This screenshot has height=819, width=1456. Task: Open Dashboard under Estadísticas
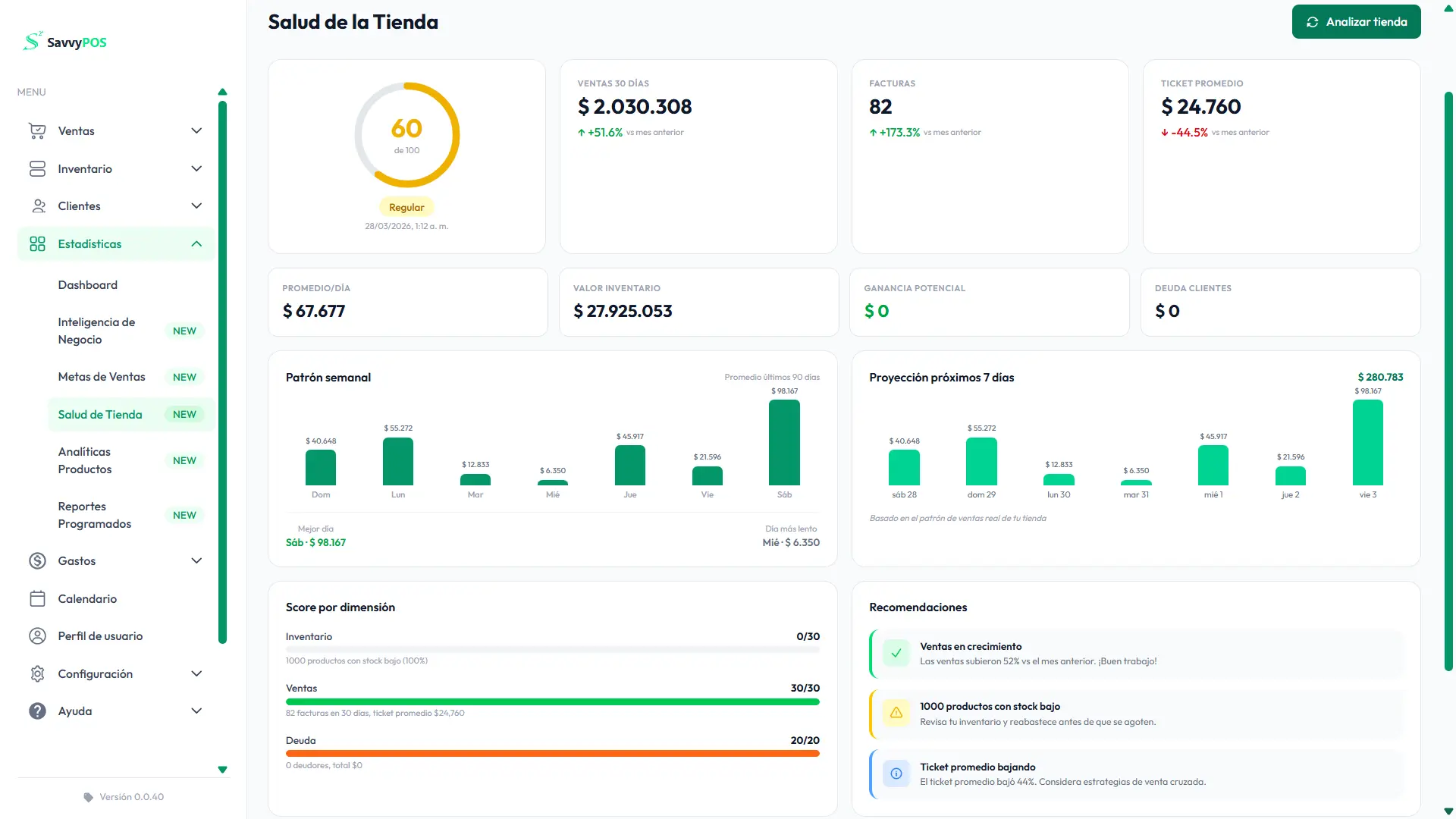tap(88, 285)
